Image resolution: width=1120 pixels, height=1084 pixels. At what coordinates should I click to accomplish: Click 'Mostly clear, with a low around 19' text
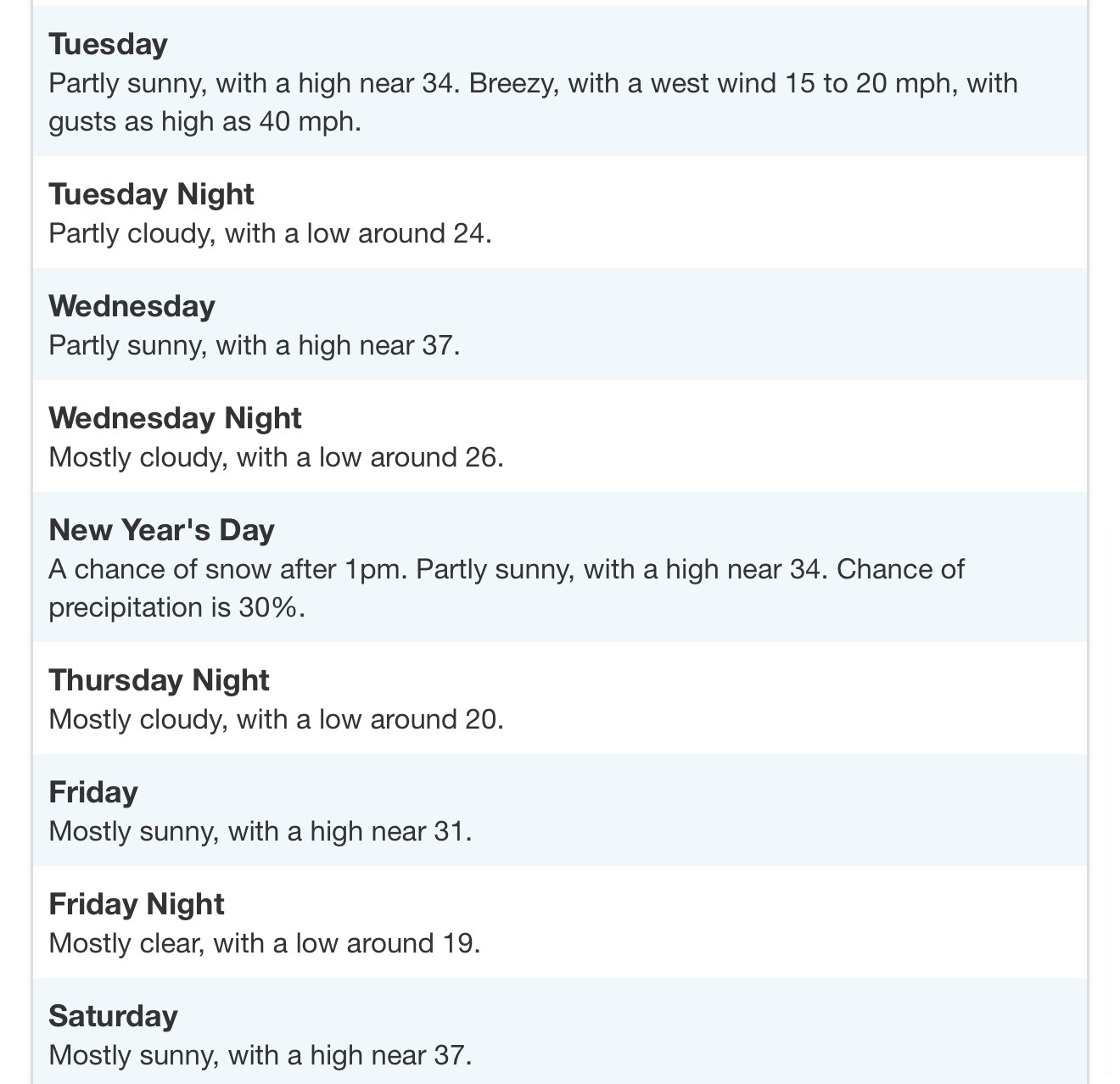click(x=264, y=943)
